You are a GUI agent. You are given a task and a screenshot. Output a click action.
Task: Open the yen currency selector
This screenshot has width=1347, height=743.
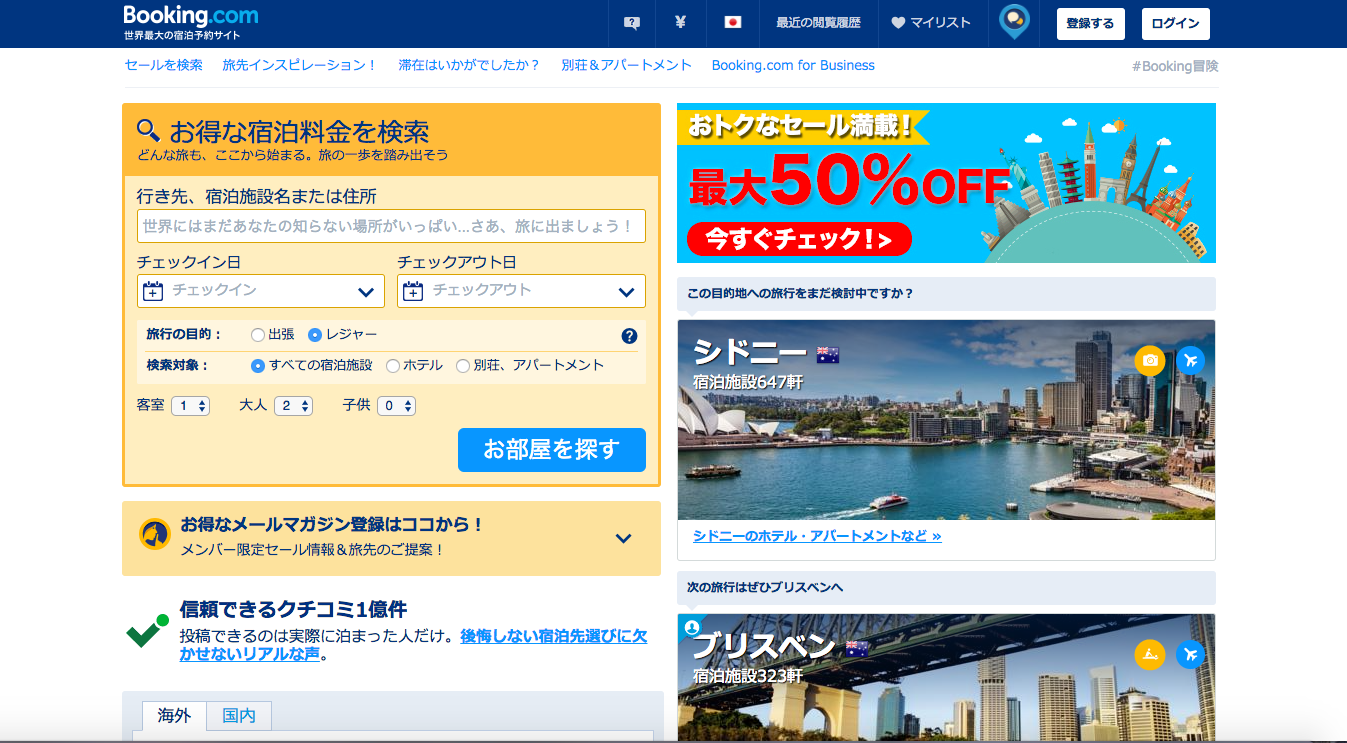(x=680, y=23)
